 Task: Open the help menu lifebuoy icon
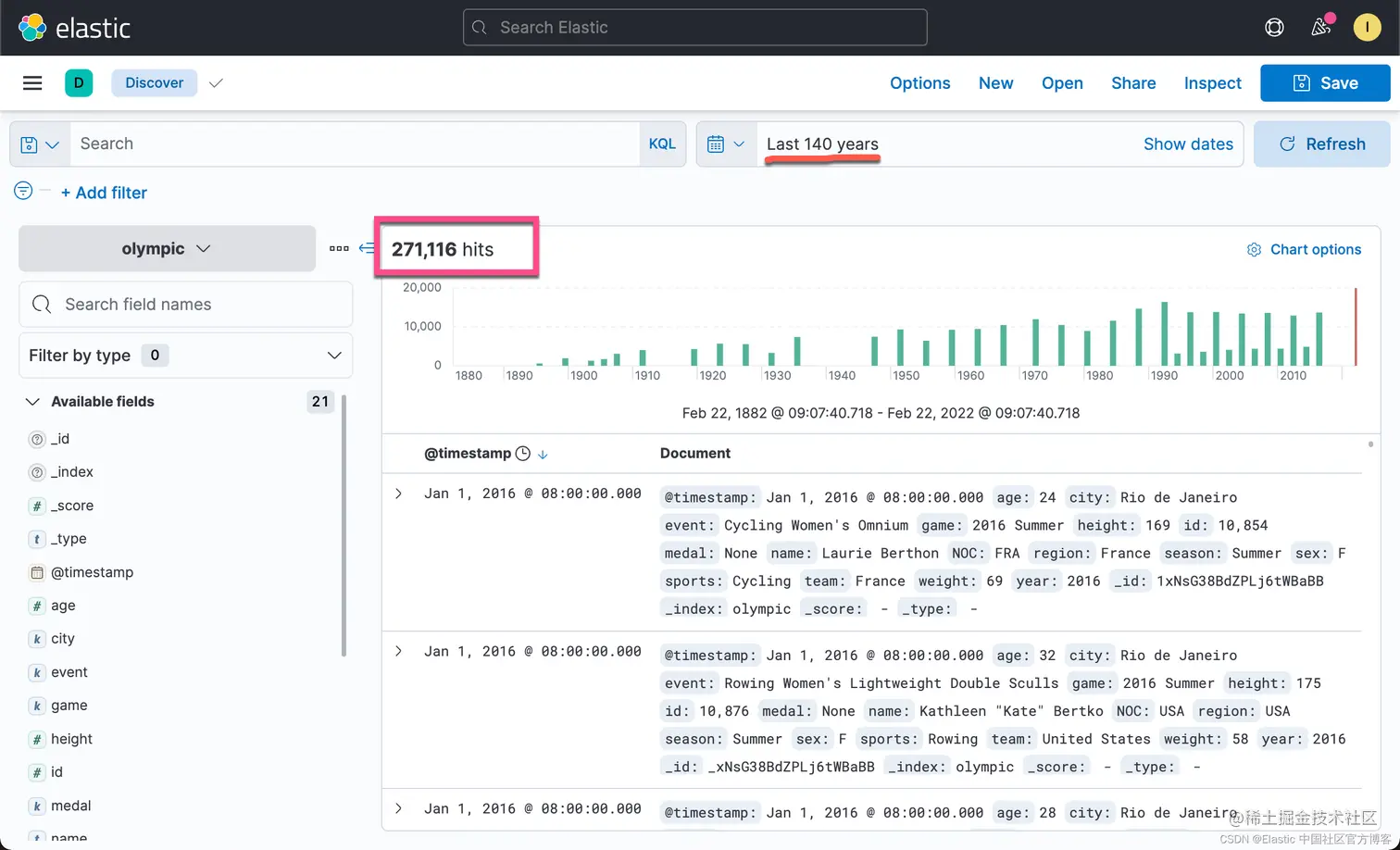(1274, 28)
